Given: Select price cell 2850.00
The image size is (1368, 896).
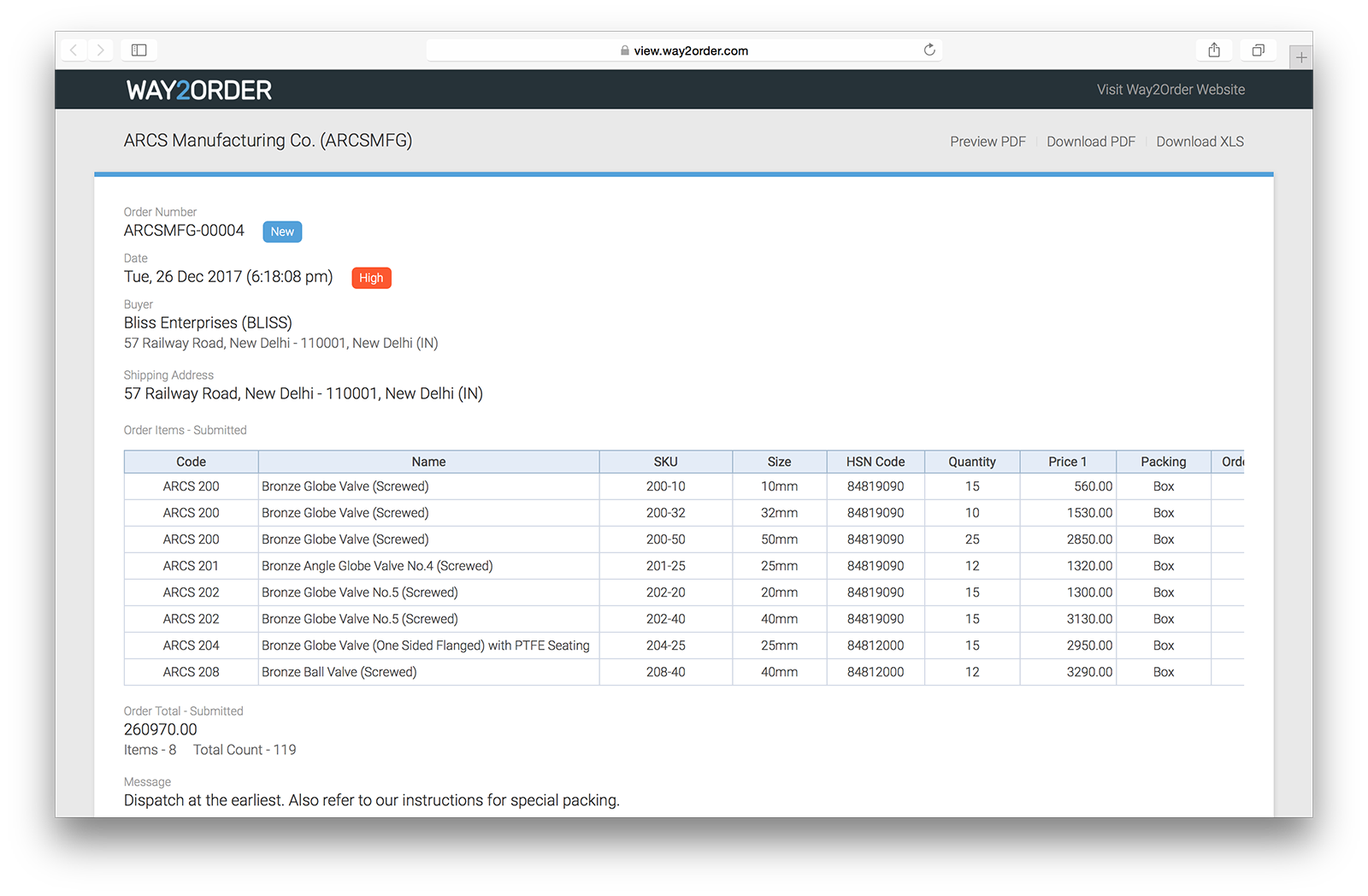Looking at the screenshot, I should point(1068,539).
